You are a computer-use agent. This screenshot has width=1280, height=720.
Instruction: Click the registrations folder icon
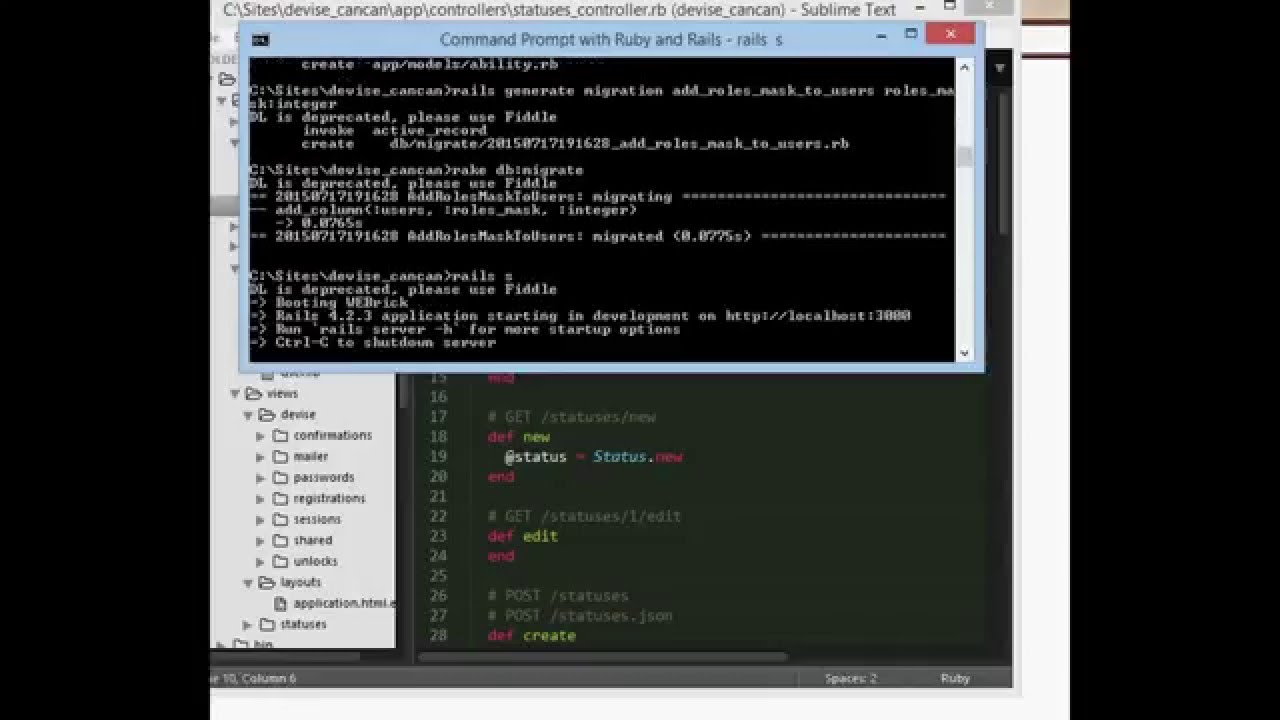click(280, 499)
